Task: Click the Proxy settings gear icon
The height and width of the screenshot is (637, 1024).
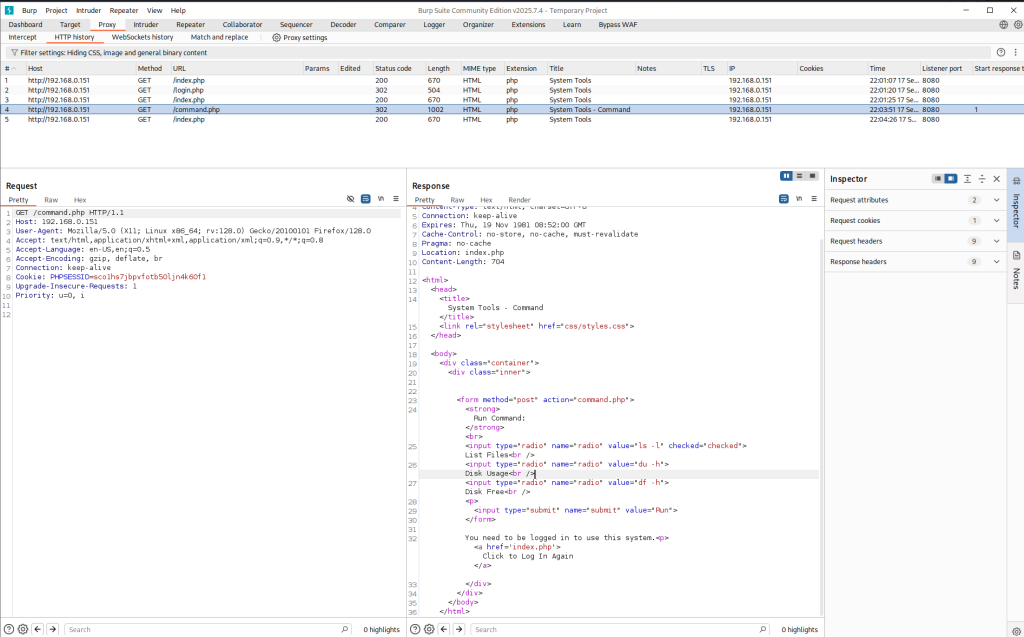Action: coord(277,37)
